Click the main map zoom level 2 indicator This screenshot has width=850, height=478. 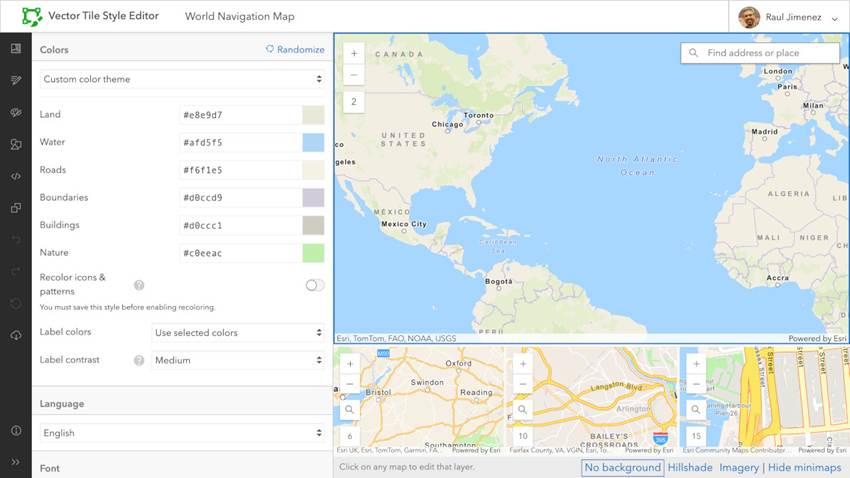point(354,101)
